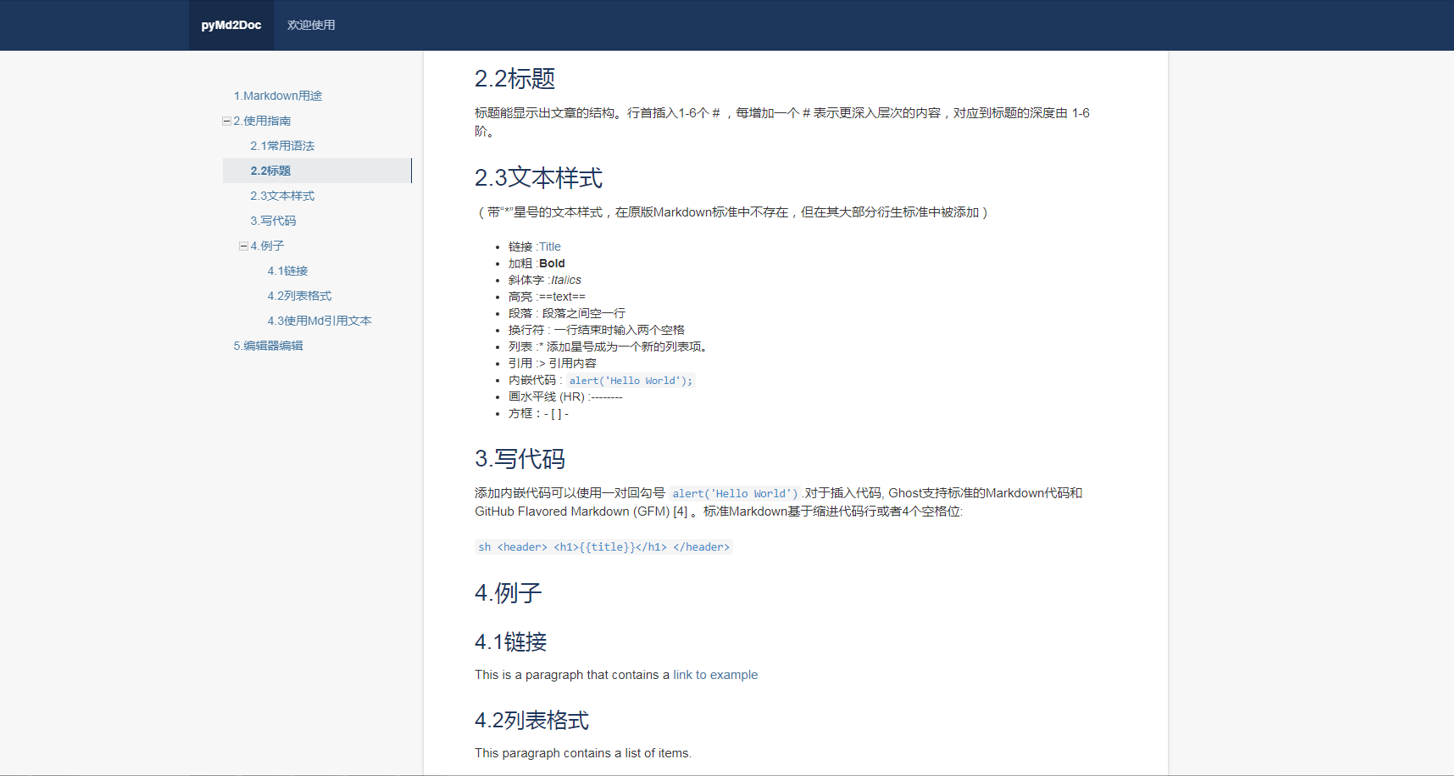Select 2.1常用语法 in the sidebar
This screenshot has width=1454, height=776.
(x=283, y=145)
